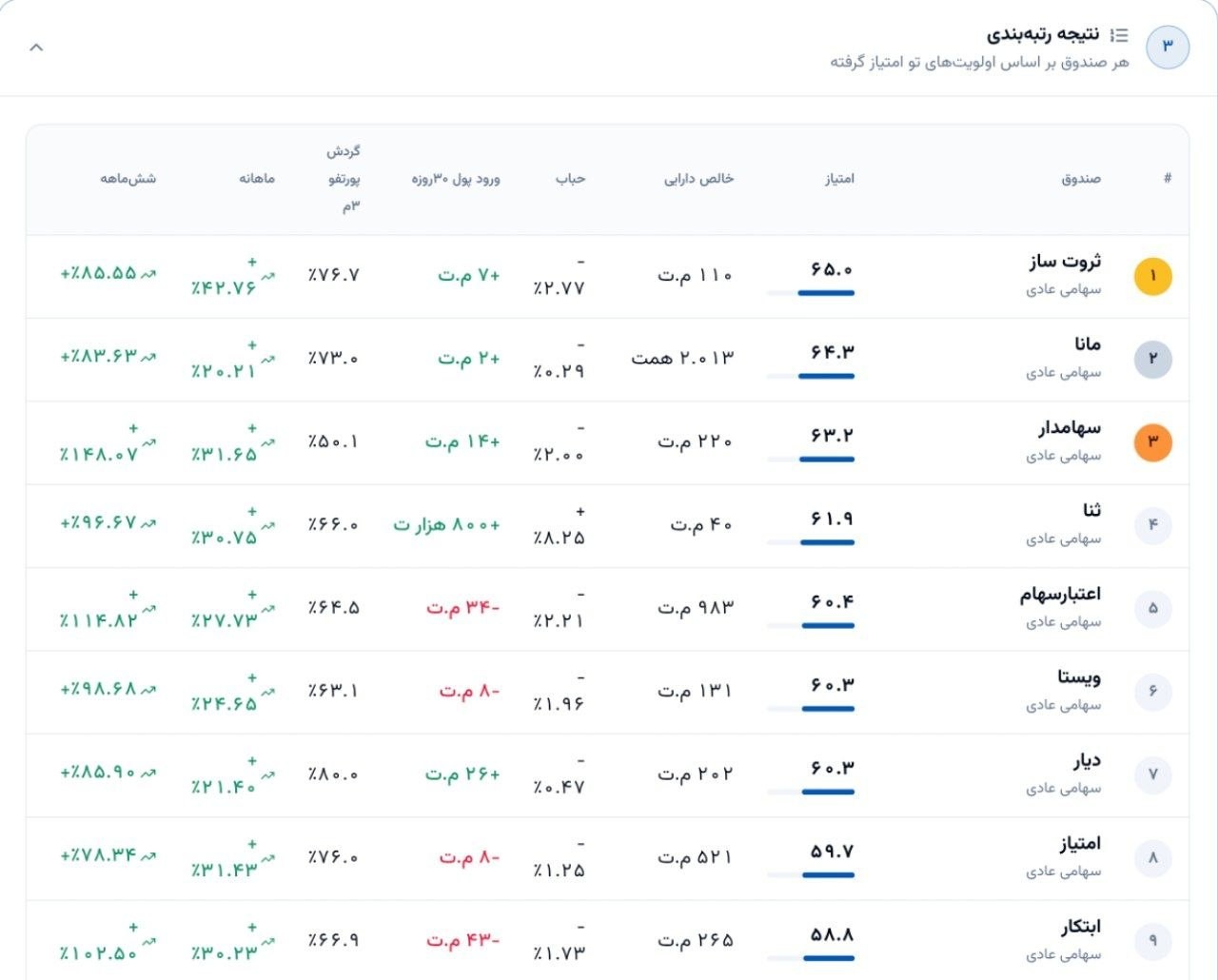Click rank 5 badge for اعتبارسهام
Image resolution: width=1218 pixels, height=980 pixels.
click(x=1152, y=608)
